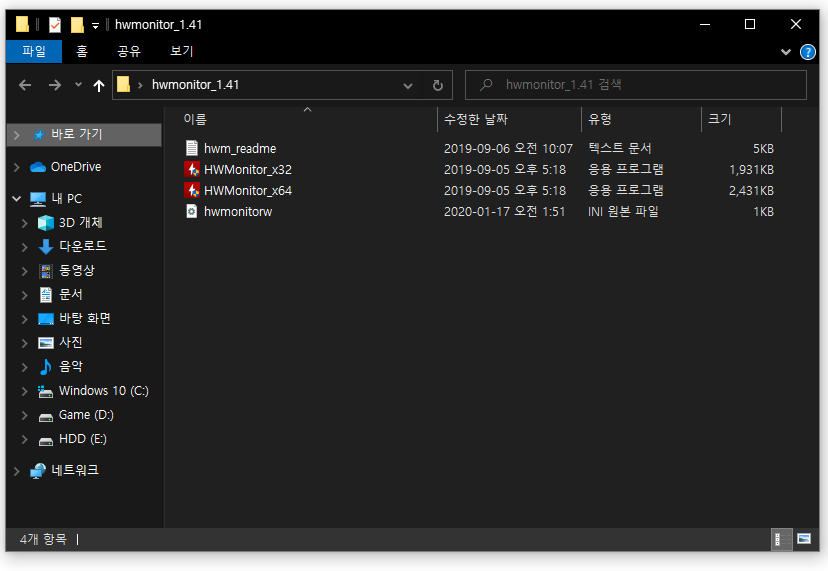
Task: Open the 홈 ribbon tab
Action: pos(82,51)
